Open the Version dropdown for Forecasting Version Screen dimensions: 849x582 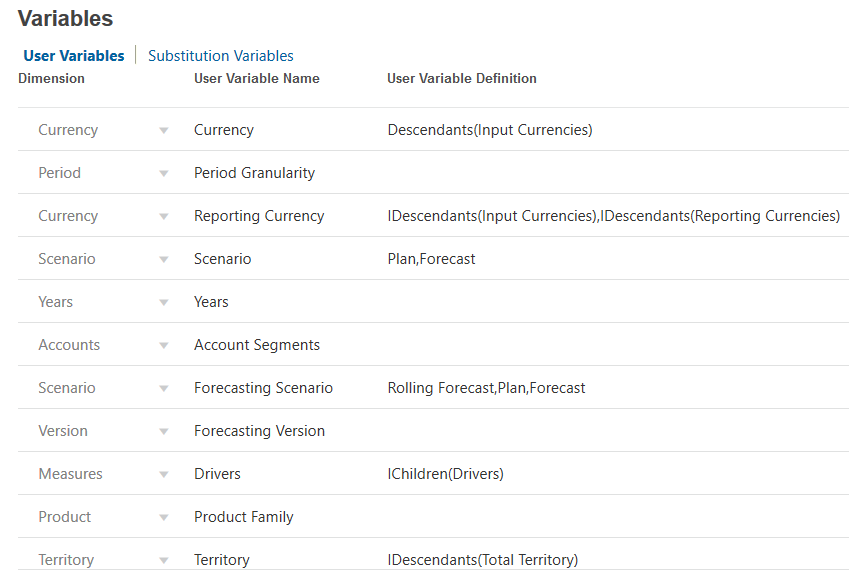pos(163,430)
